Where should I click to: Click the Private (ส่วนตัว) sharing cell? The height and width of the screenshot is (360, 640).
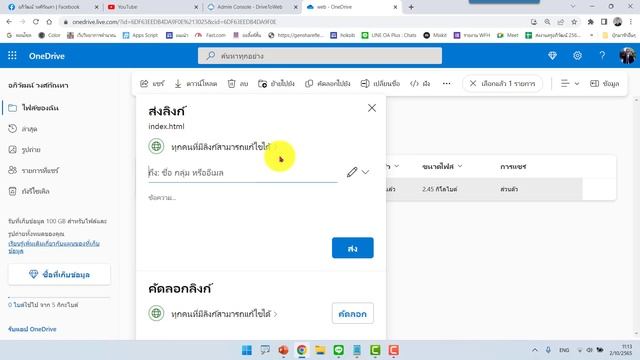(509, 189)
